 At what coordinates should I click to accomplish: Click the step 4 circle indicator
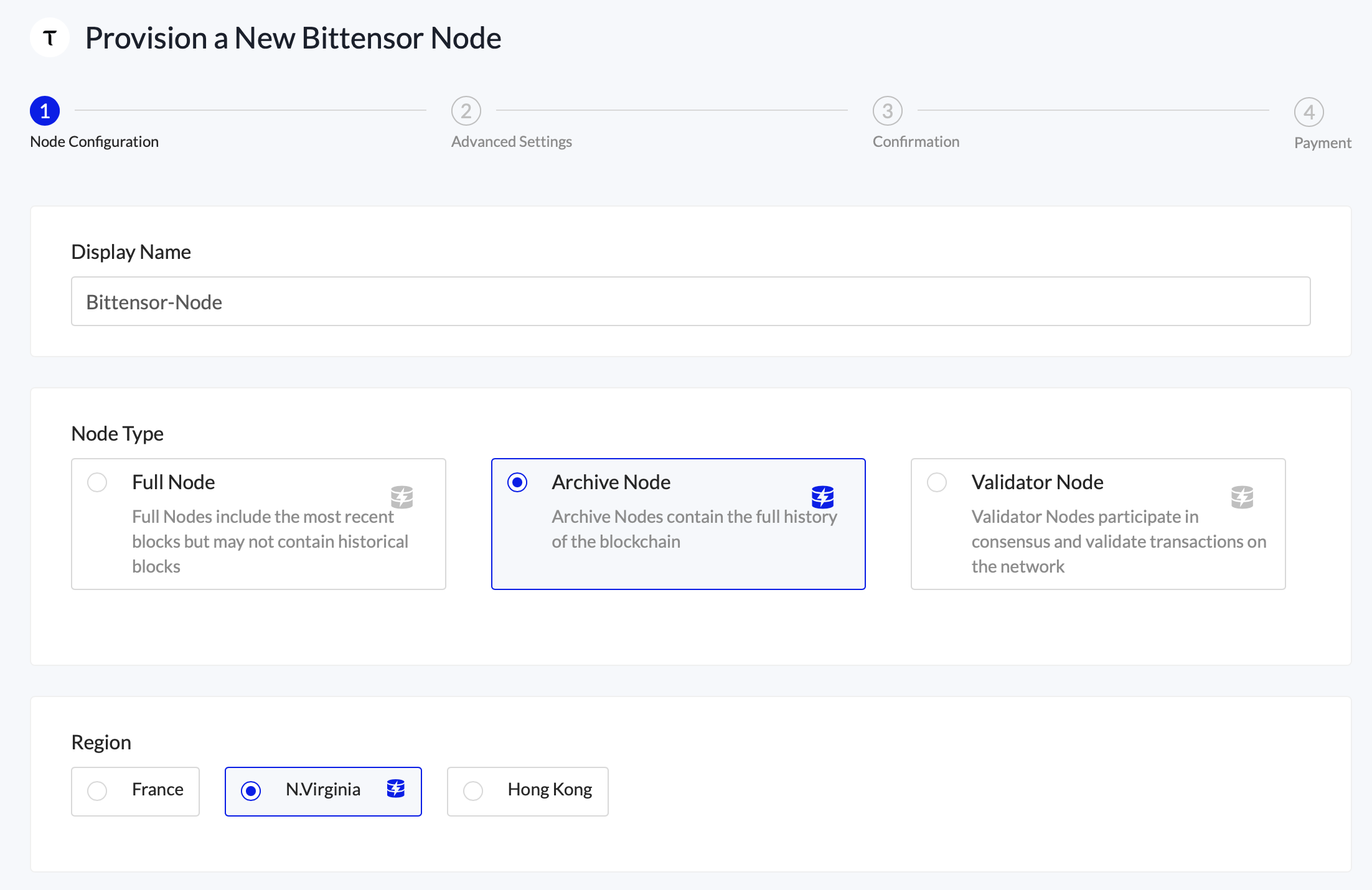1309,113
